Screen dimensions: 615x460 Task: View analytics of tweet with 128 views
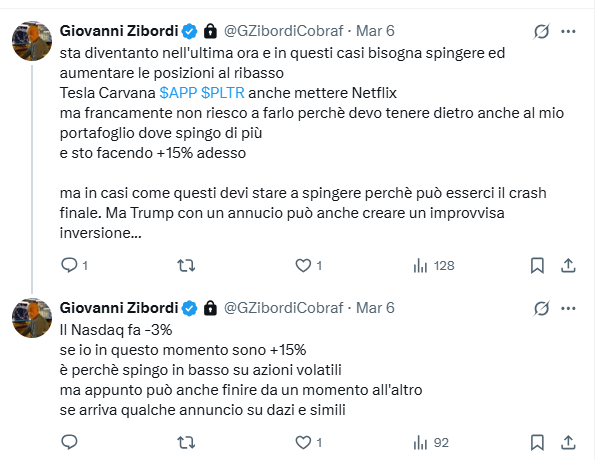coord(420,265)
